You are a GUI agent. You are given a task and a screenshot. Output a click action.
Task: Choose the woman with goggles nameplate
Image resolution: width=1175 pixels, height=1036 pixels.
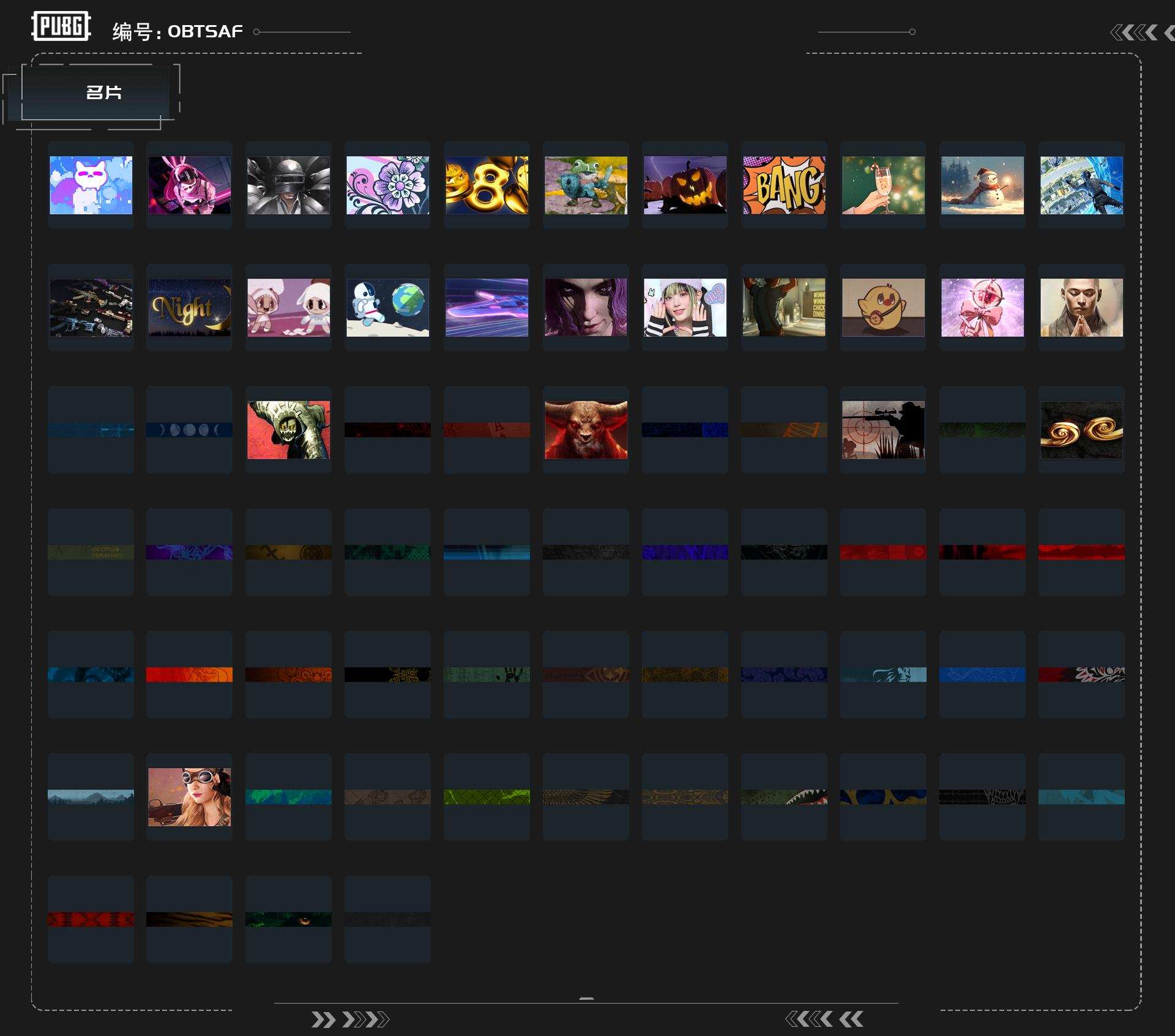tap(190, 797)
